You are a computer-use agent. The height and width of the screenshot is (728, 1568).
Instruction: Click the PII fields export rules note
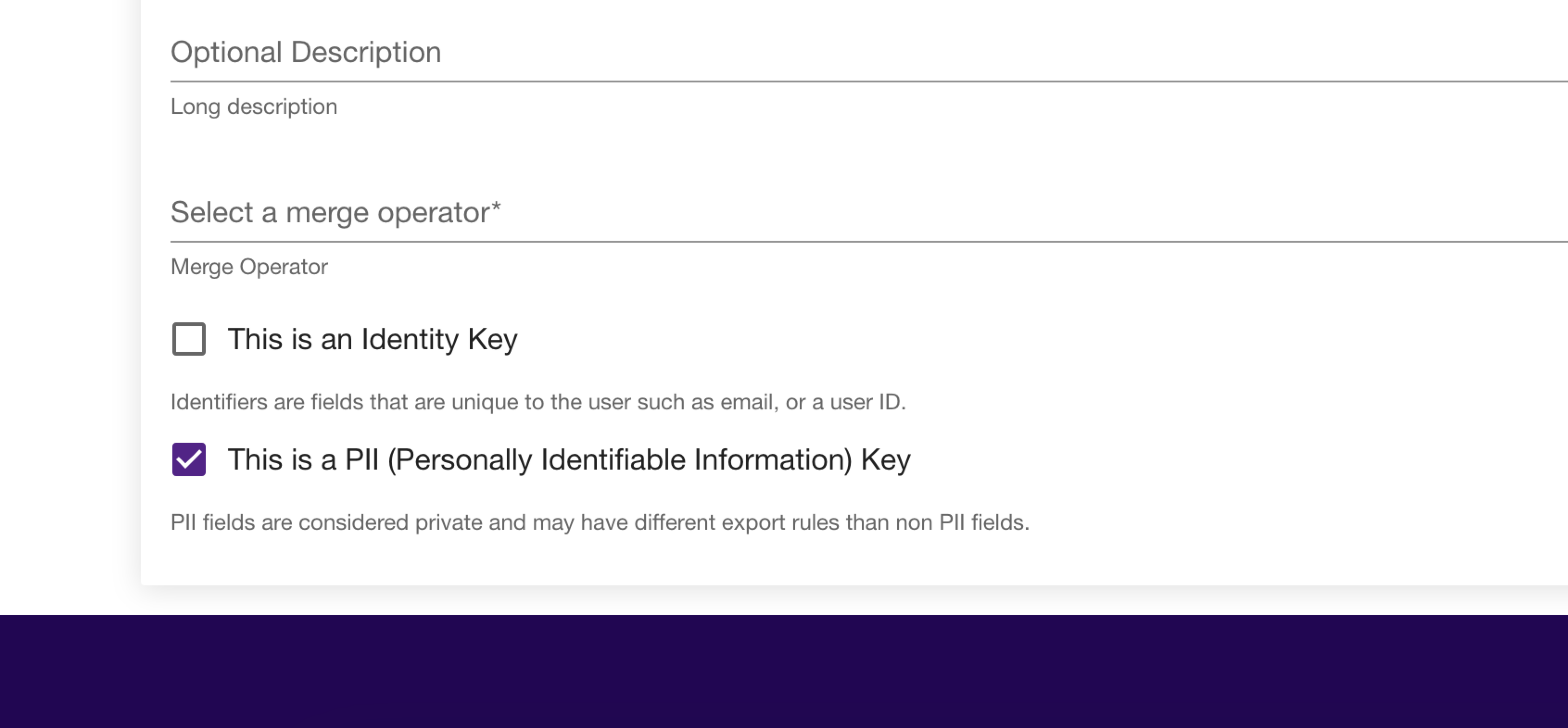click(x=600, y=522)
